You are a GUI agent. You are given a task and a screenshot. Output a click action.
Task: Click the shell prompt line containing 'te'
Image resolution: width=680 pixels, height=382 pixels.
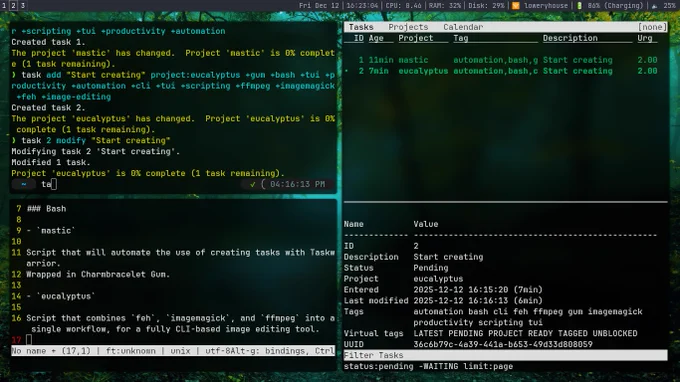pos(173,184)
